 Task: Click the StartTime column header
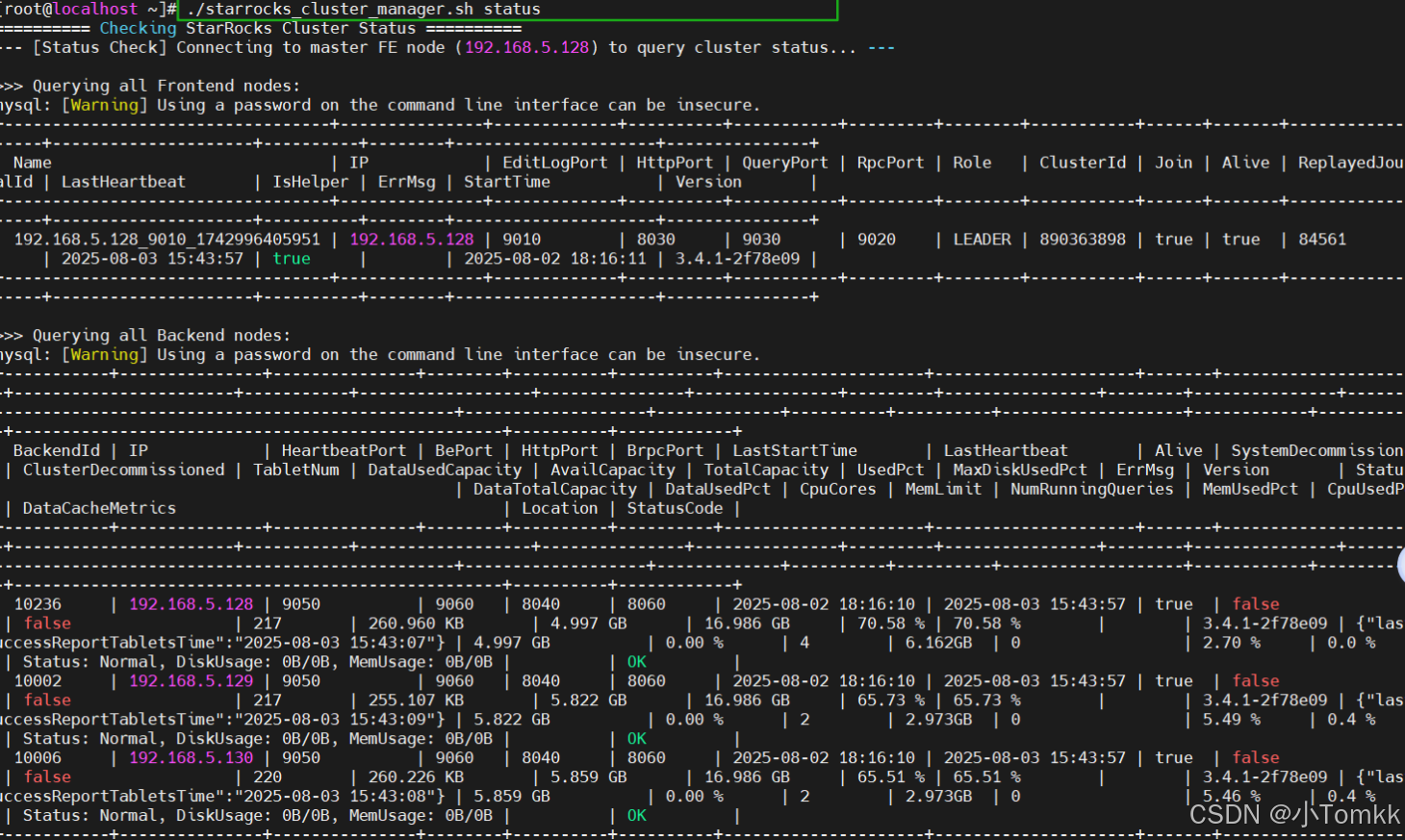pos(507,182)
